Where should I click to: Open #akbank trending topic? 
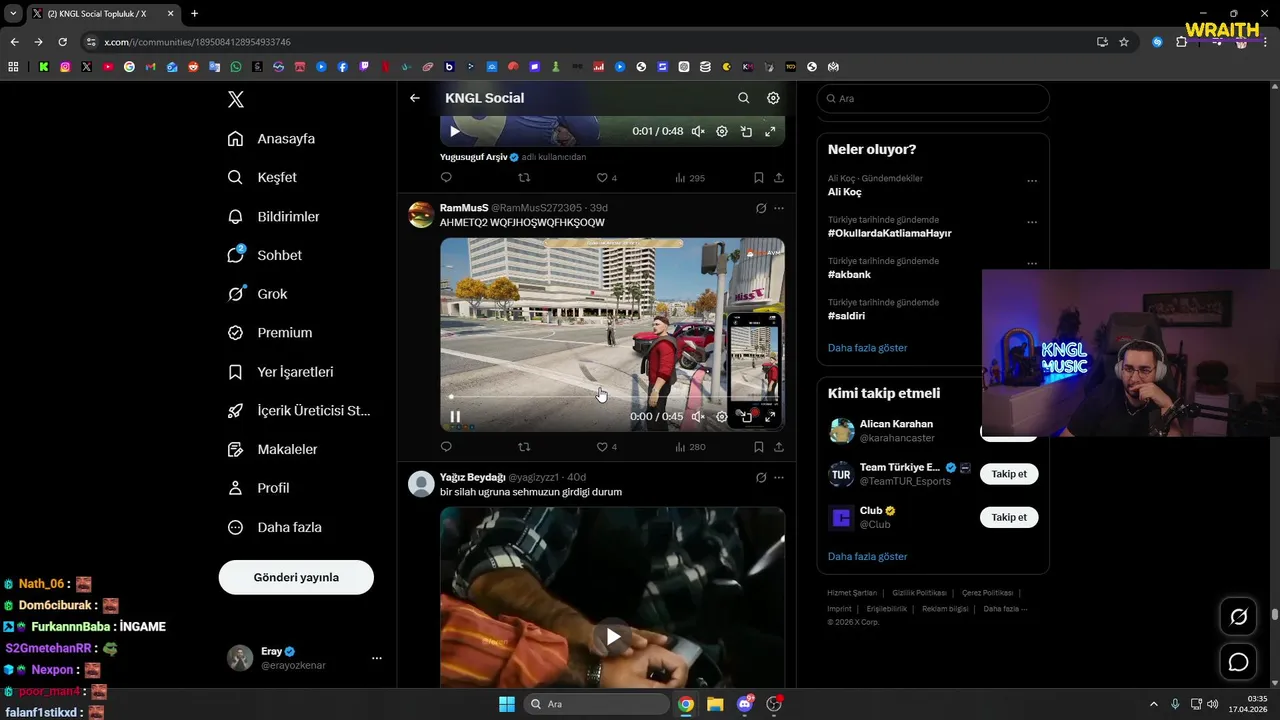[849, 274]
